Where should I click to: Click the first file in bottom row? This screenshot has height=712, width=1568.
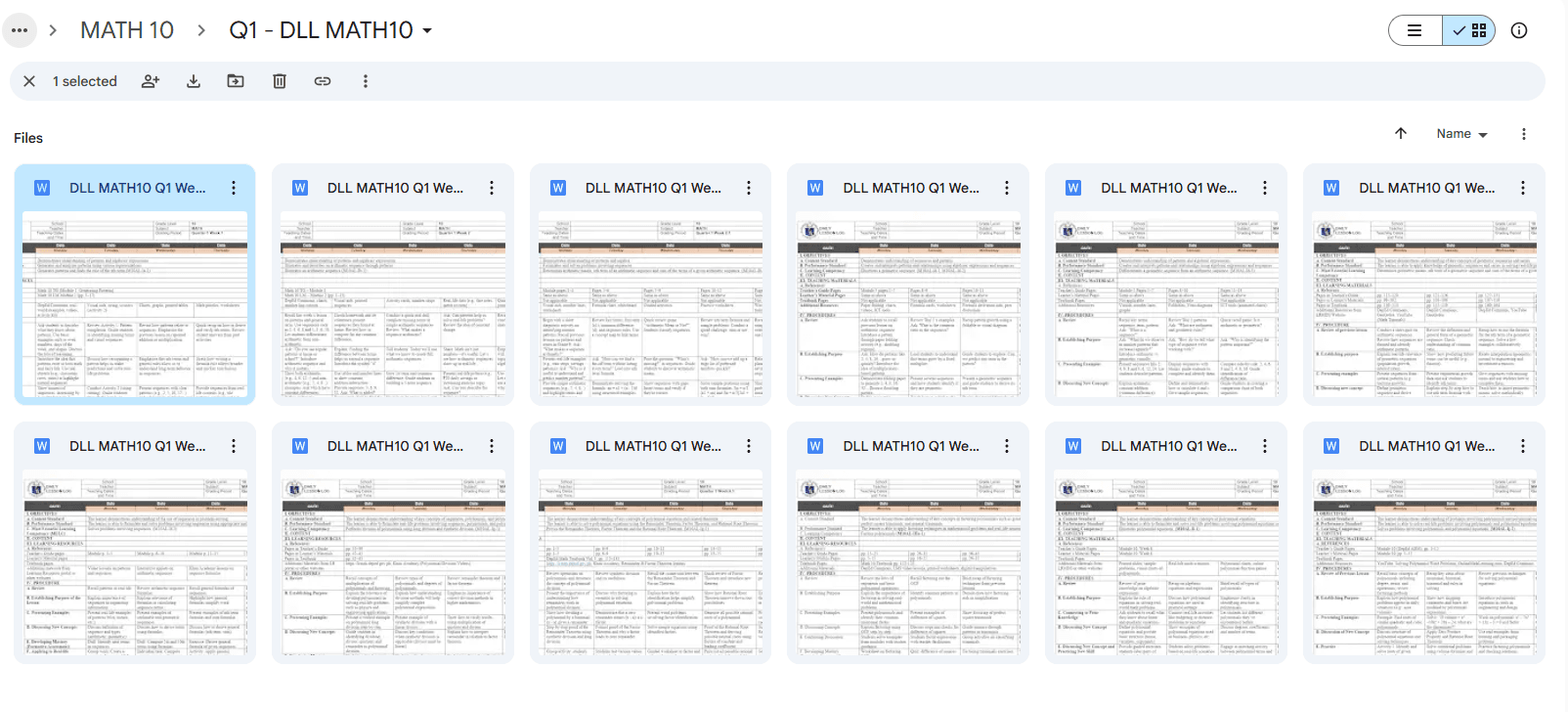pos(135,565)
